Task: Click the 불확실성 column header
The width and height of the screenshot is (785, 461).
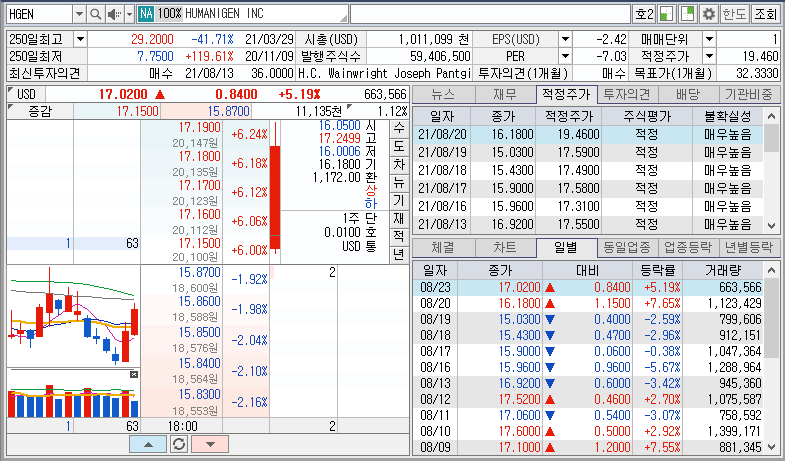Action: click(x=727, y=117)
